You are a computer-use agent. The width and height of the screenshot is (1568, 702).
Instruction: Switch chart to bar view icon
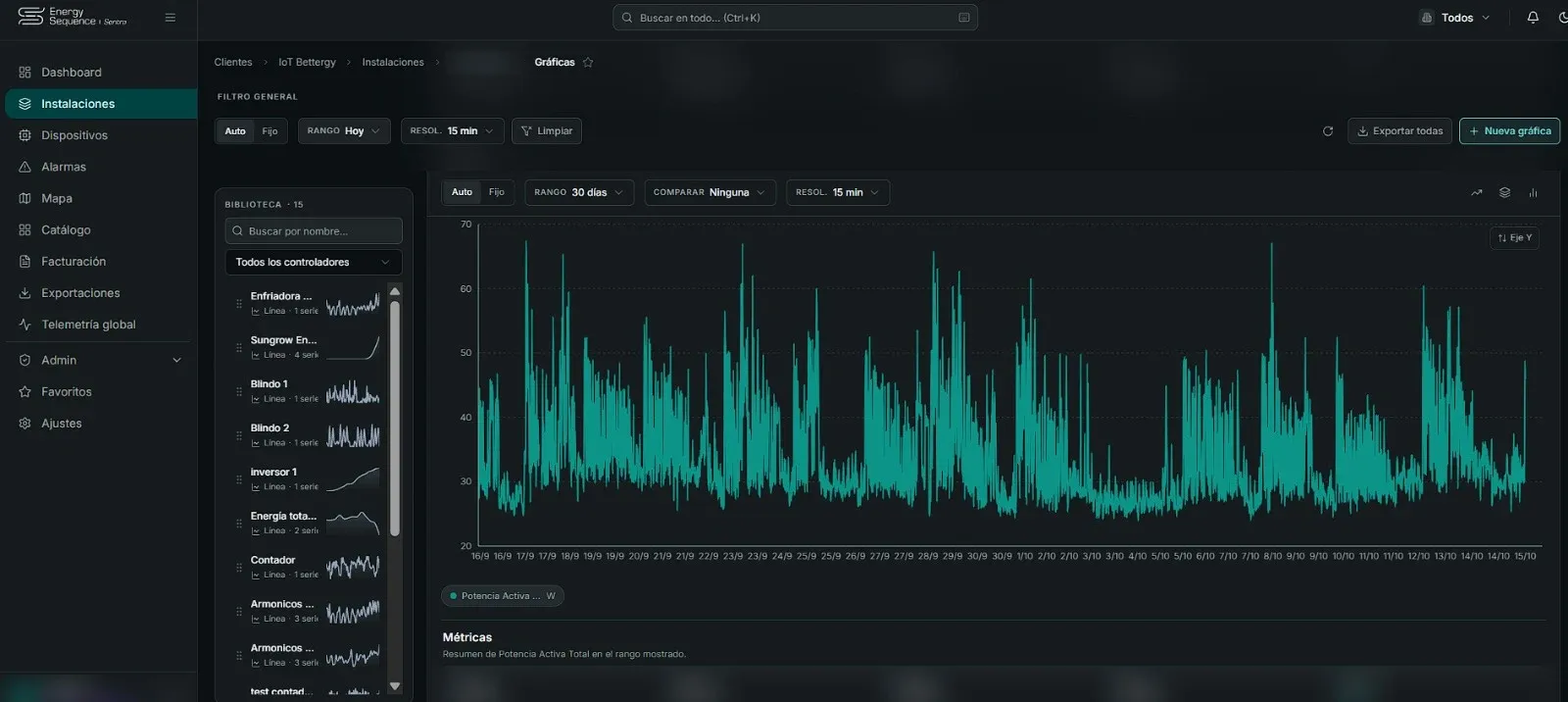[1533, 193]
